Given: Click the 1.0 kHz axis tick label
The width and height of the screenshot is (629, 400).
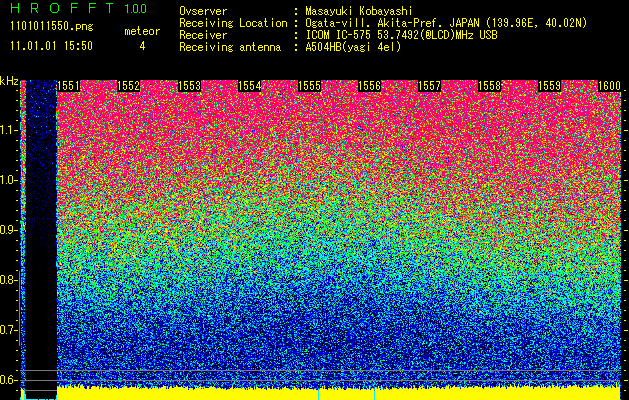Looking at the screenshot, I should 9,181.
